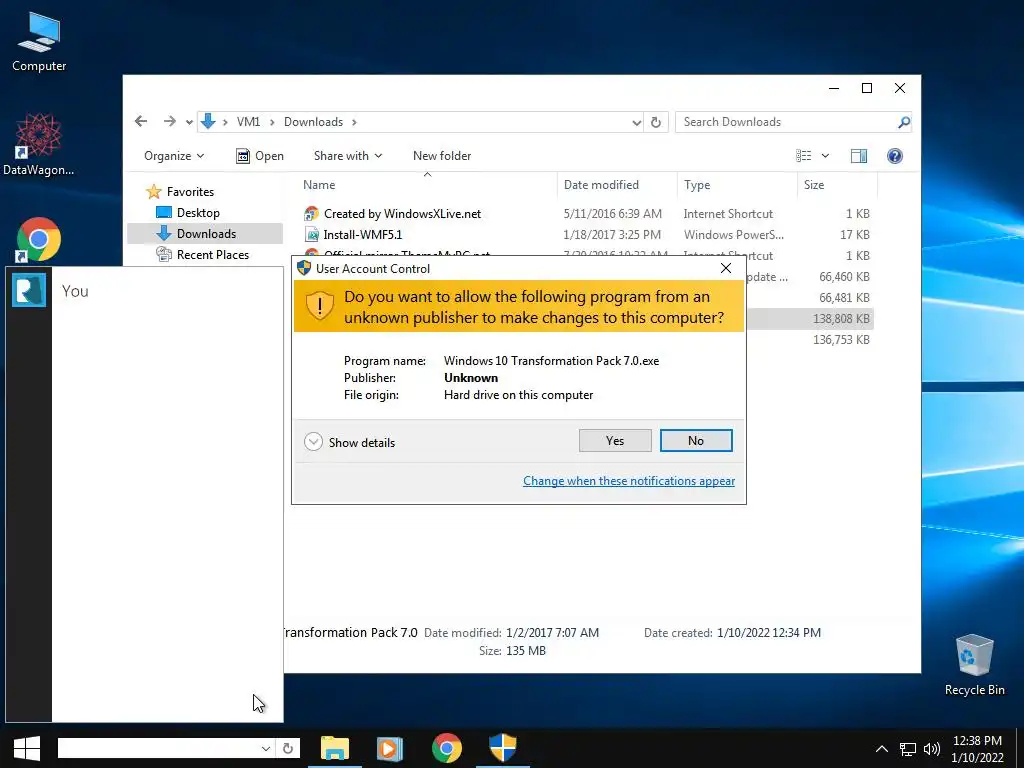
Task: Click the 136,753 KB file row
Action: 809,340
